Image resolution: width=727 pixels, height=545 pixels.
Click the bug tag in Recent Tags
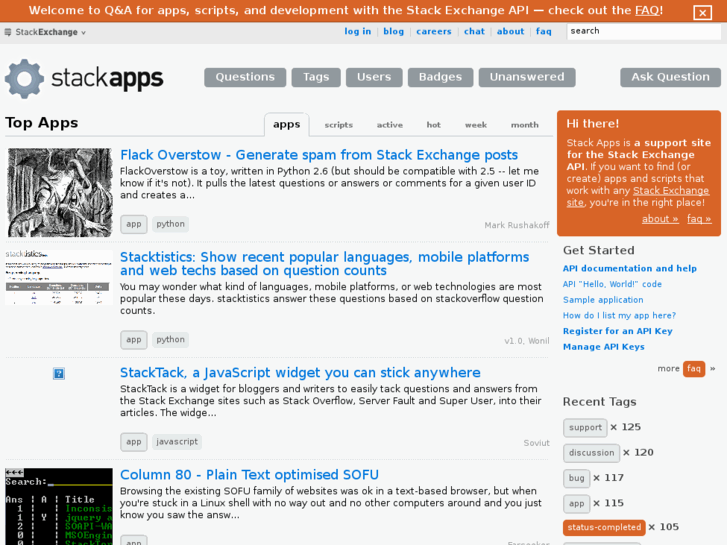click(x=576, y=478)
